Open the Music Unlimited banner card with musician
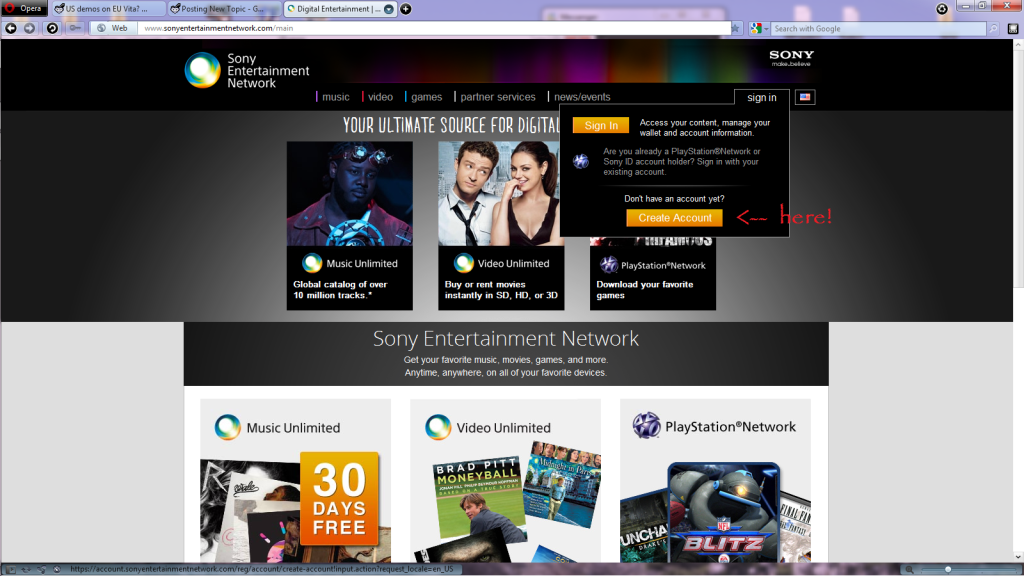The width and height of the screenshot is (1024, 576). tap(349, 225)
